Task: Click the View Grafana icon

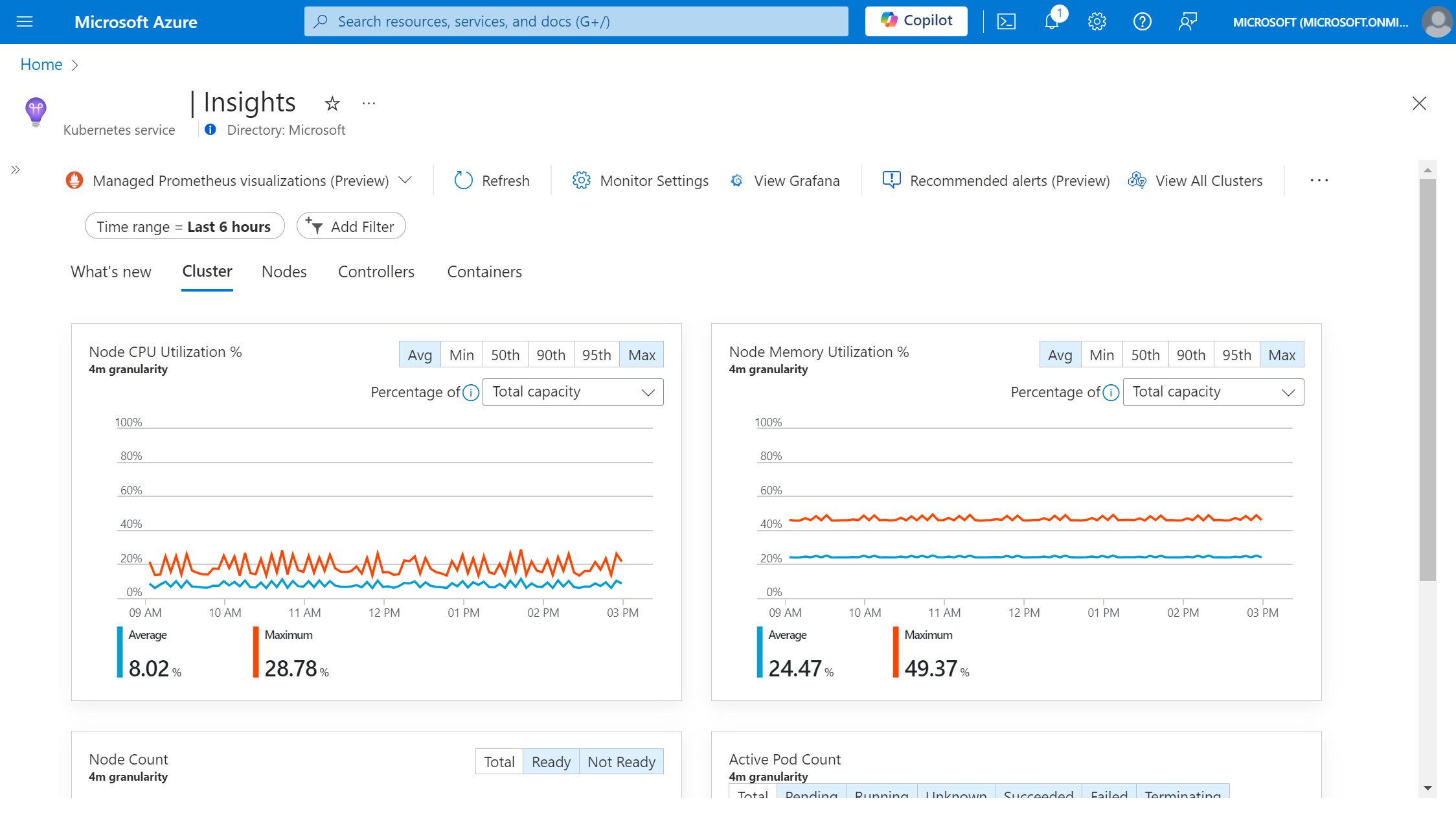Action: coord(737,180)
